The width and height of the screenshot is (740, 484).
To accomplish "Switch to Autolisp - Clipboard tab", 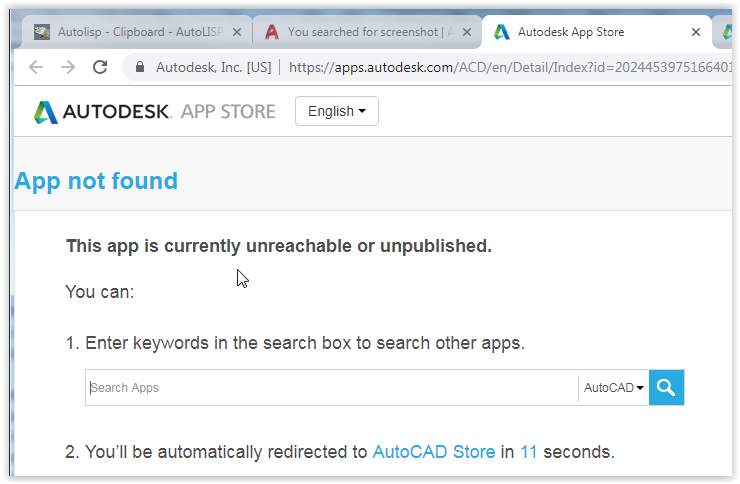I will 140,32.
